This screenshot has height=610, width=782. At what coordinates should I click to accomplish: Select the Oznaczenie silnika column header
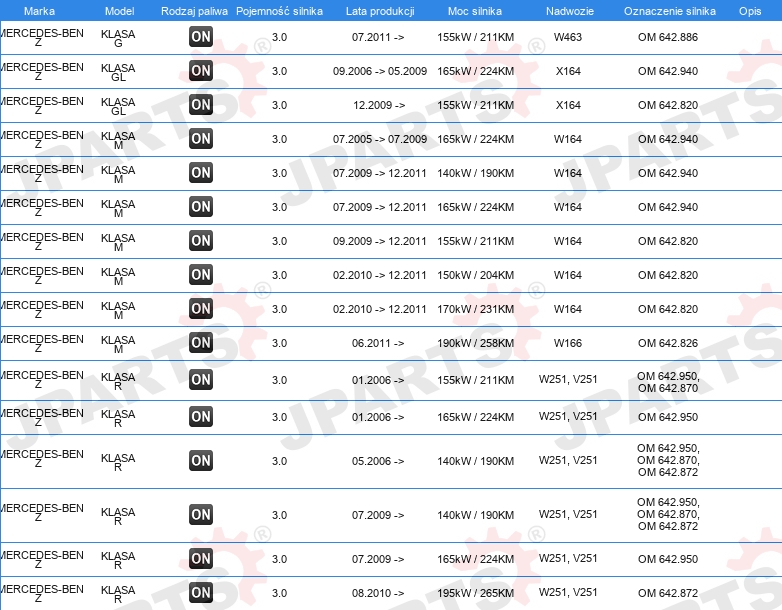[670, 11]
